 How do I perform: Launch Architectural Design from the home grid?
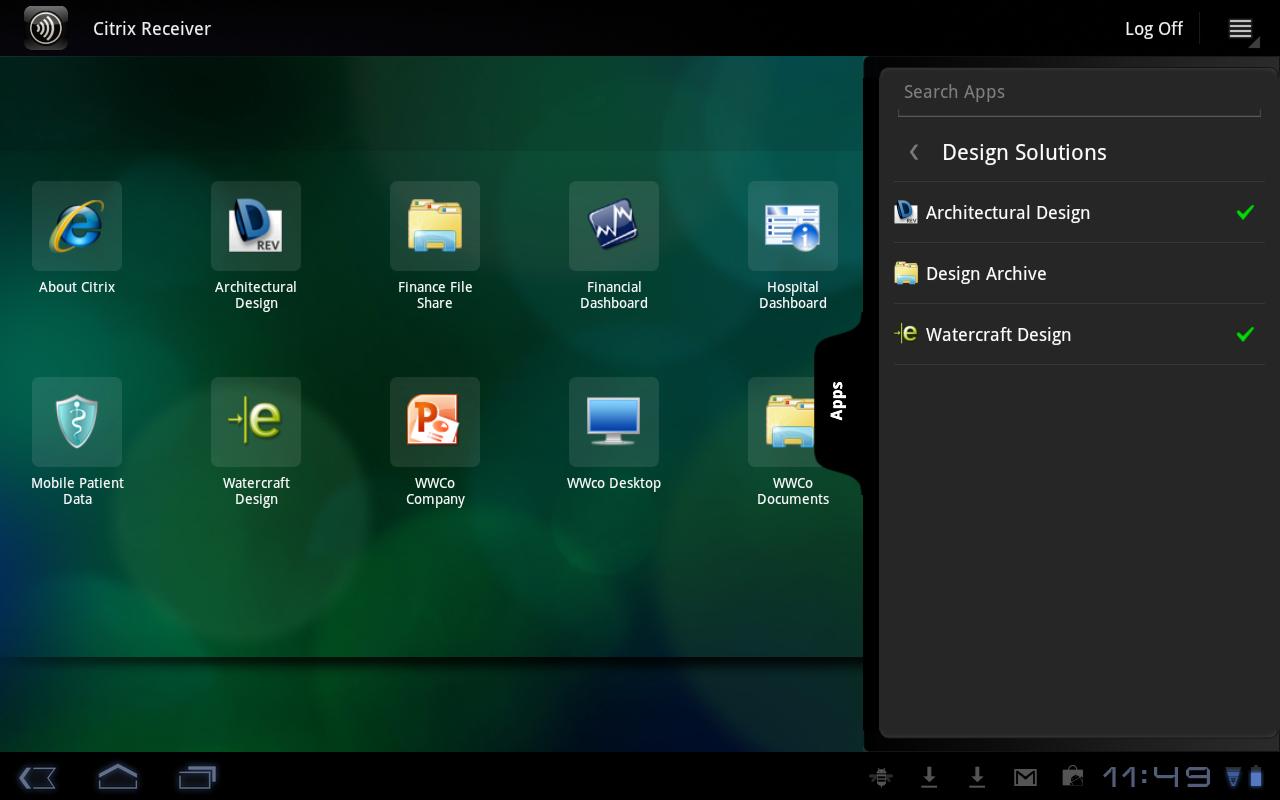pyautogui.click(x=256, y=226)
